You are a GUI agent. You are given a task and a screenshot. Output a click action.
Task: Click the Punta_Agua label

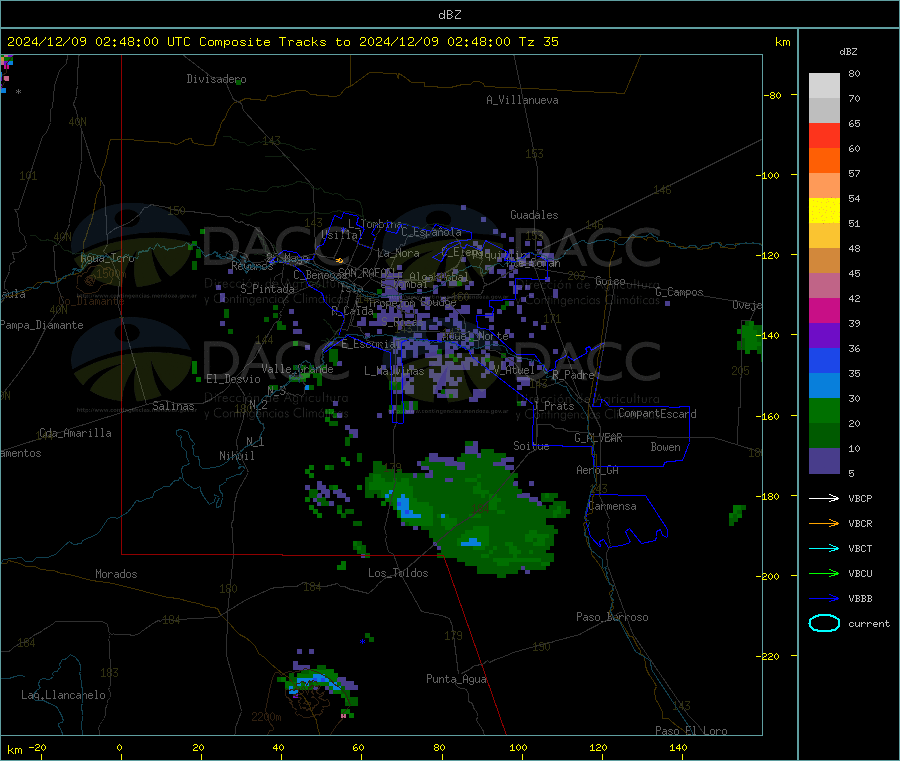[x=456, y=679]
